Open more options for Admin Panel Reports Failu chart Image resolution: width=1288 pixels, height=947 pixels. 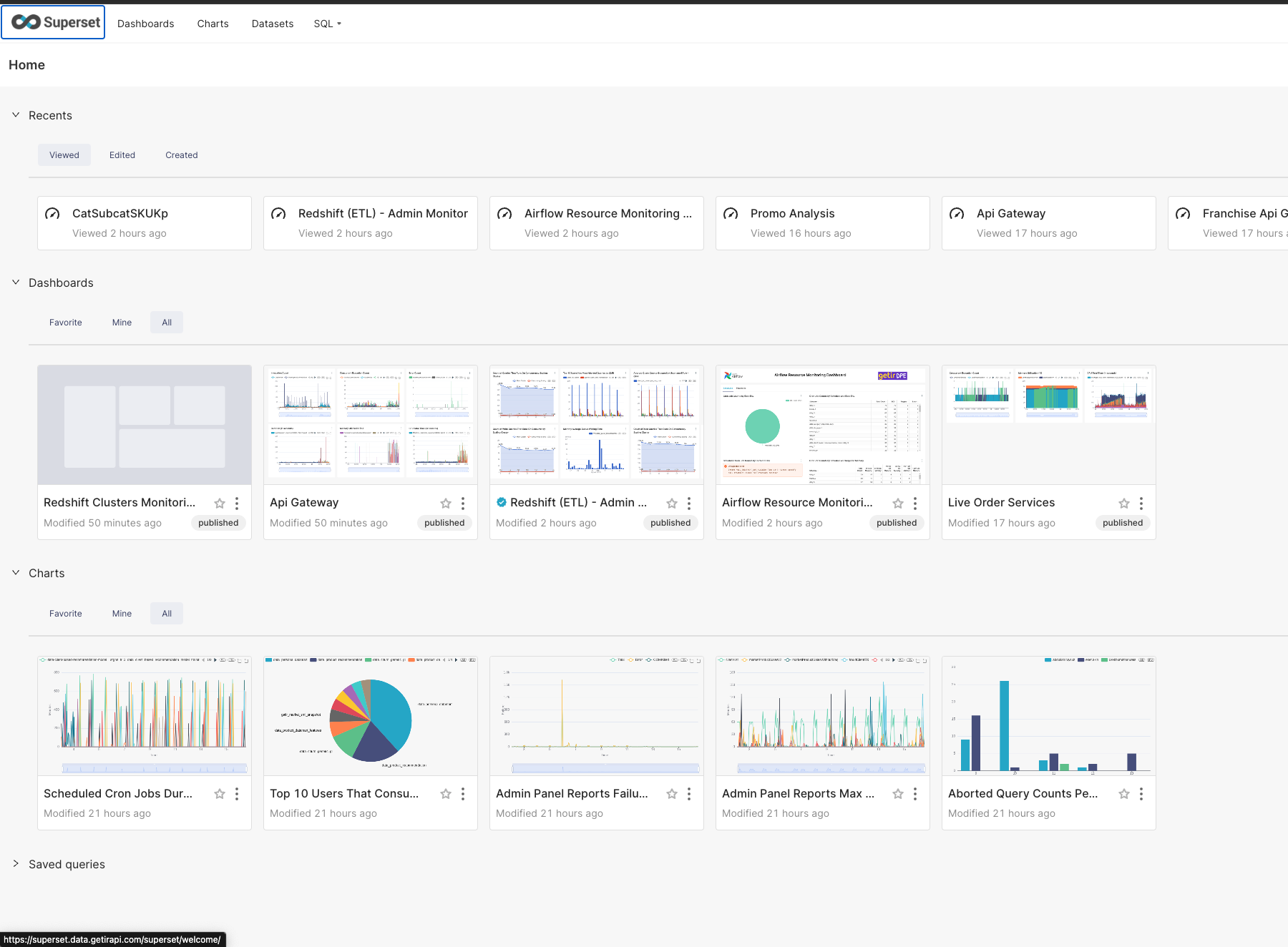point(689,794)
